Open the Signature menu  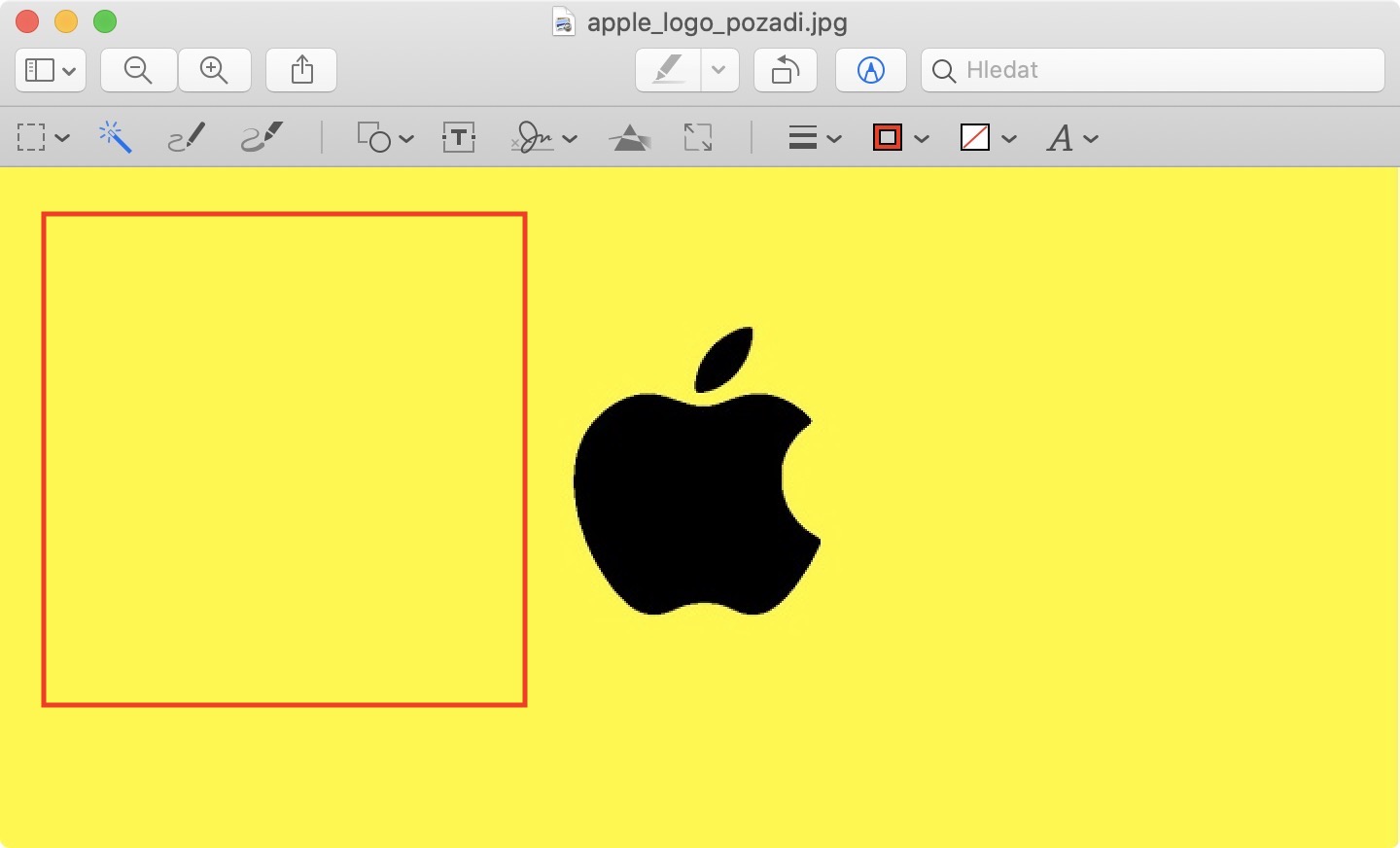[544, 138]
